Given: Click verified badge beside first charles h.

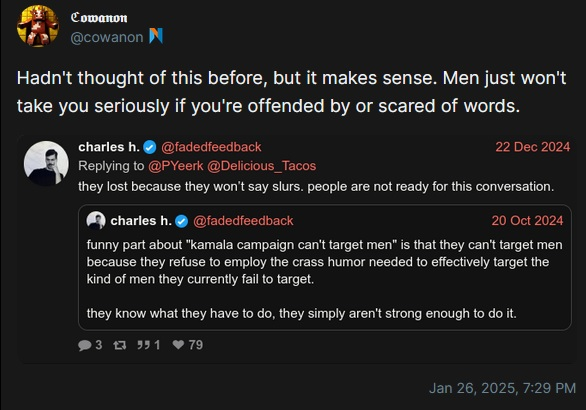Looking at the screenshot, I should (150, 147).
